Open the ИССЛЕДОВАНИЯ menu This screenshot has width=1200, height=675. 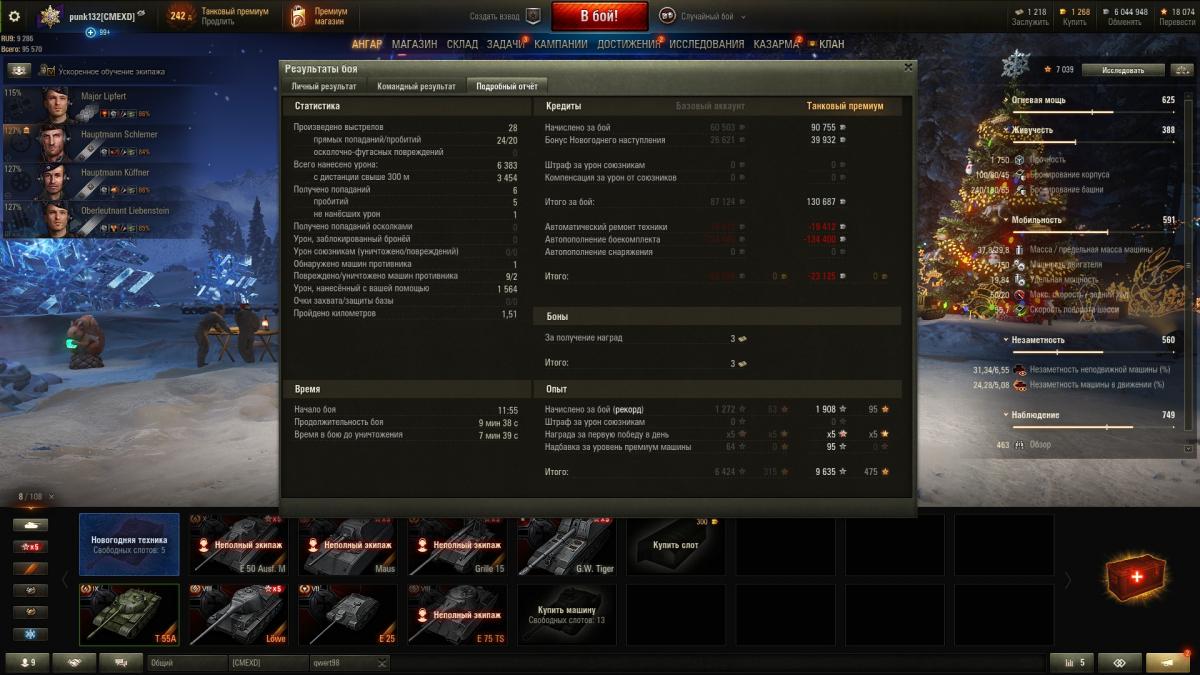click(x=706, y=44)
